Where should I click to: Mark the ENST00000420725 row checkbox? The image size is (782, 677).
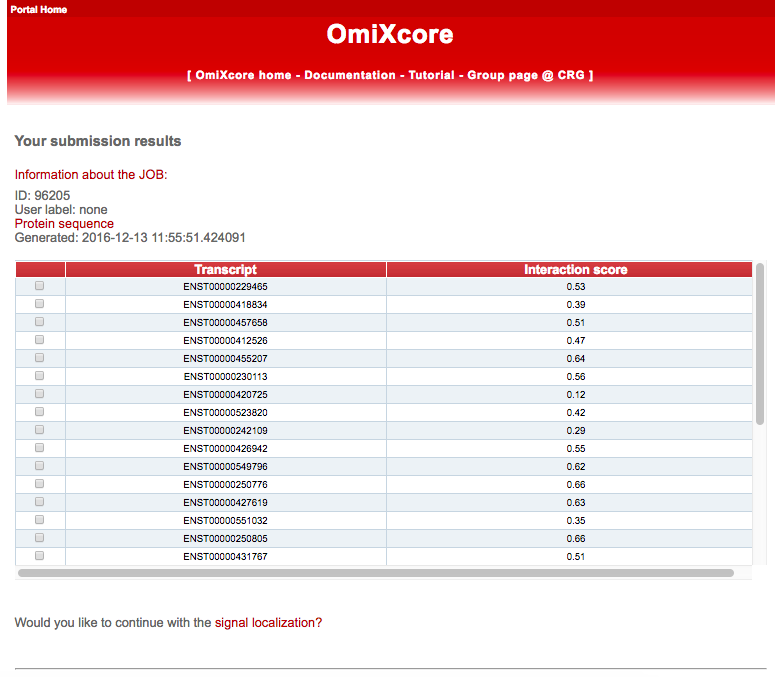pyautogui.click(x=40, y=394)
